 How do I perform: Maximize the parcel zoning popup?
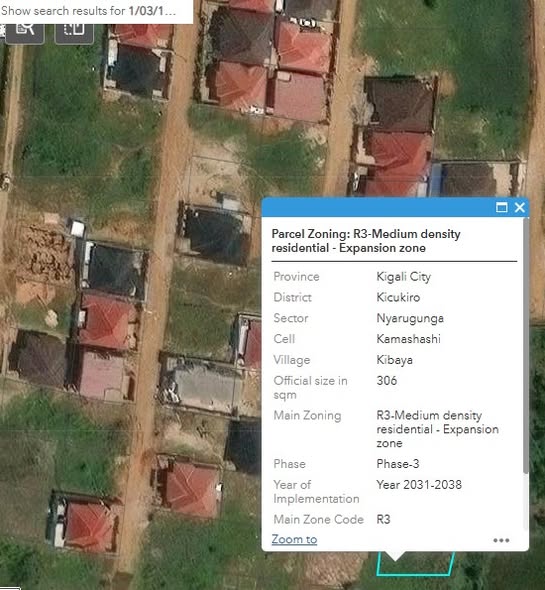click(502, 207)
